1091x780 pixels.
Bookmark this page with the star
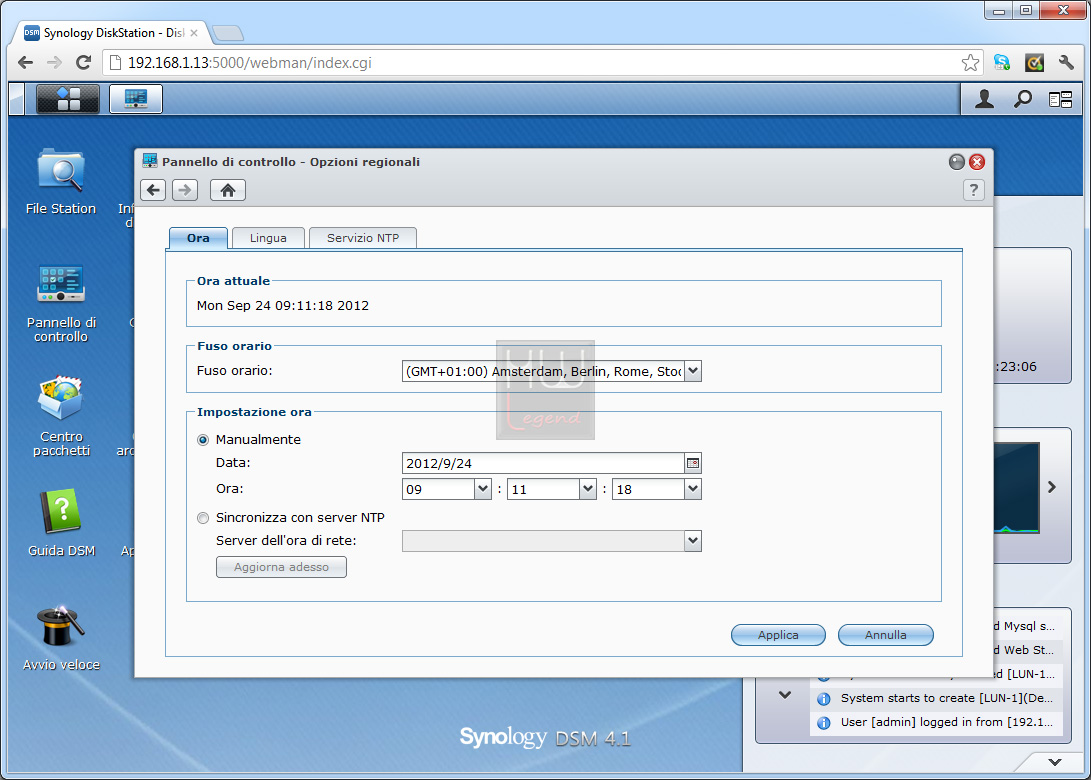tap(970, 63)
